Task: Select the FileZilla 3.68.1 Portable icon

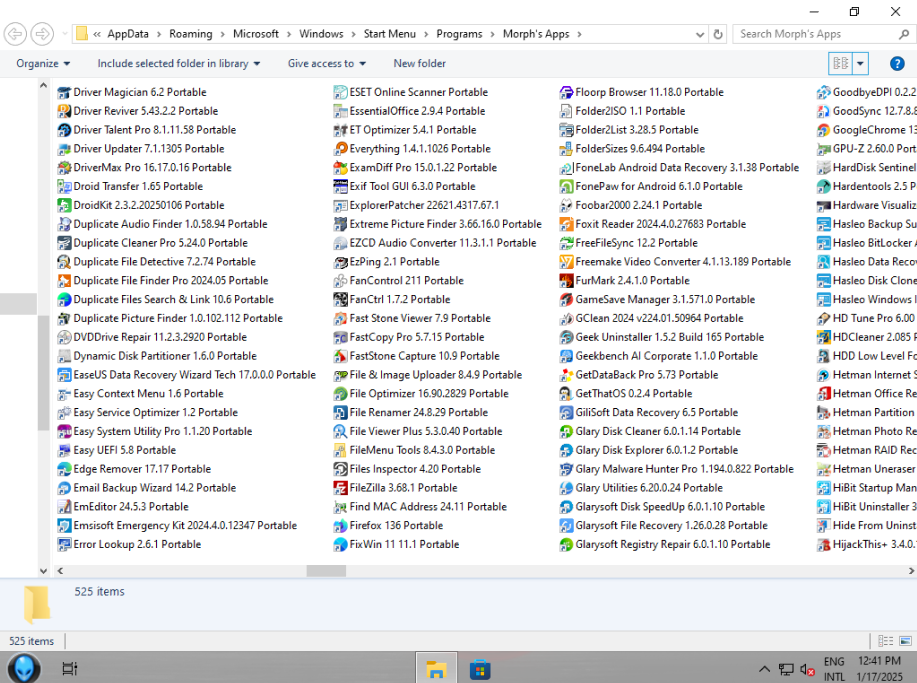Action: [340, 488]
